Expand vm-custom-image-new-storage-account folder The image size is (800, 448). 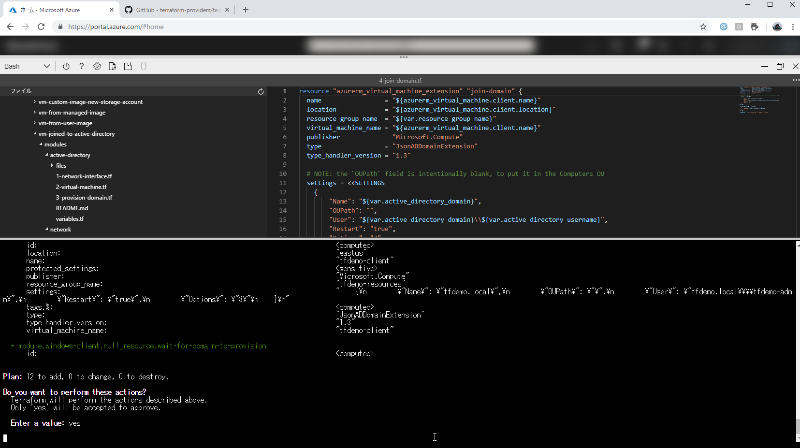coord(35,102)
